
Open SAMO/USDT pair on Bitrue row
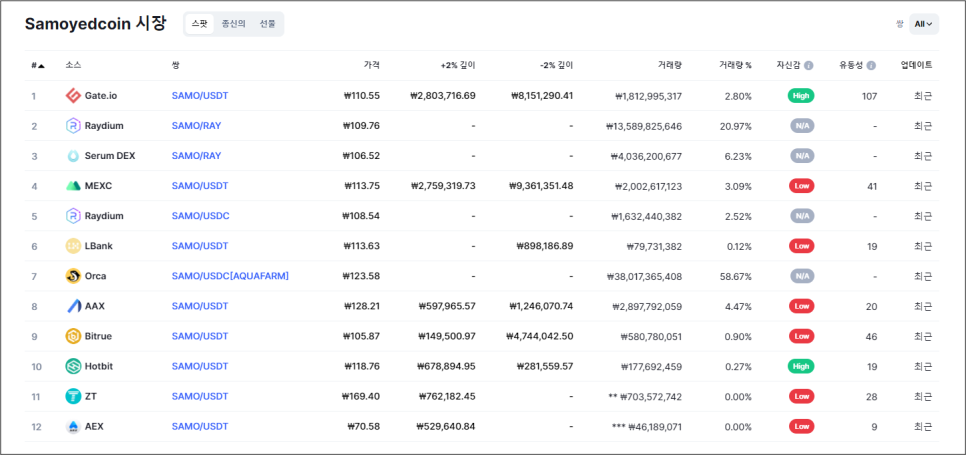coord(200,336)
